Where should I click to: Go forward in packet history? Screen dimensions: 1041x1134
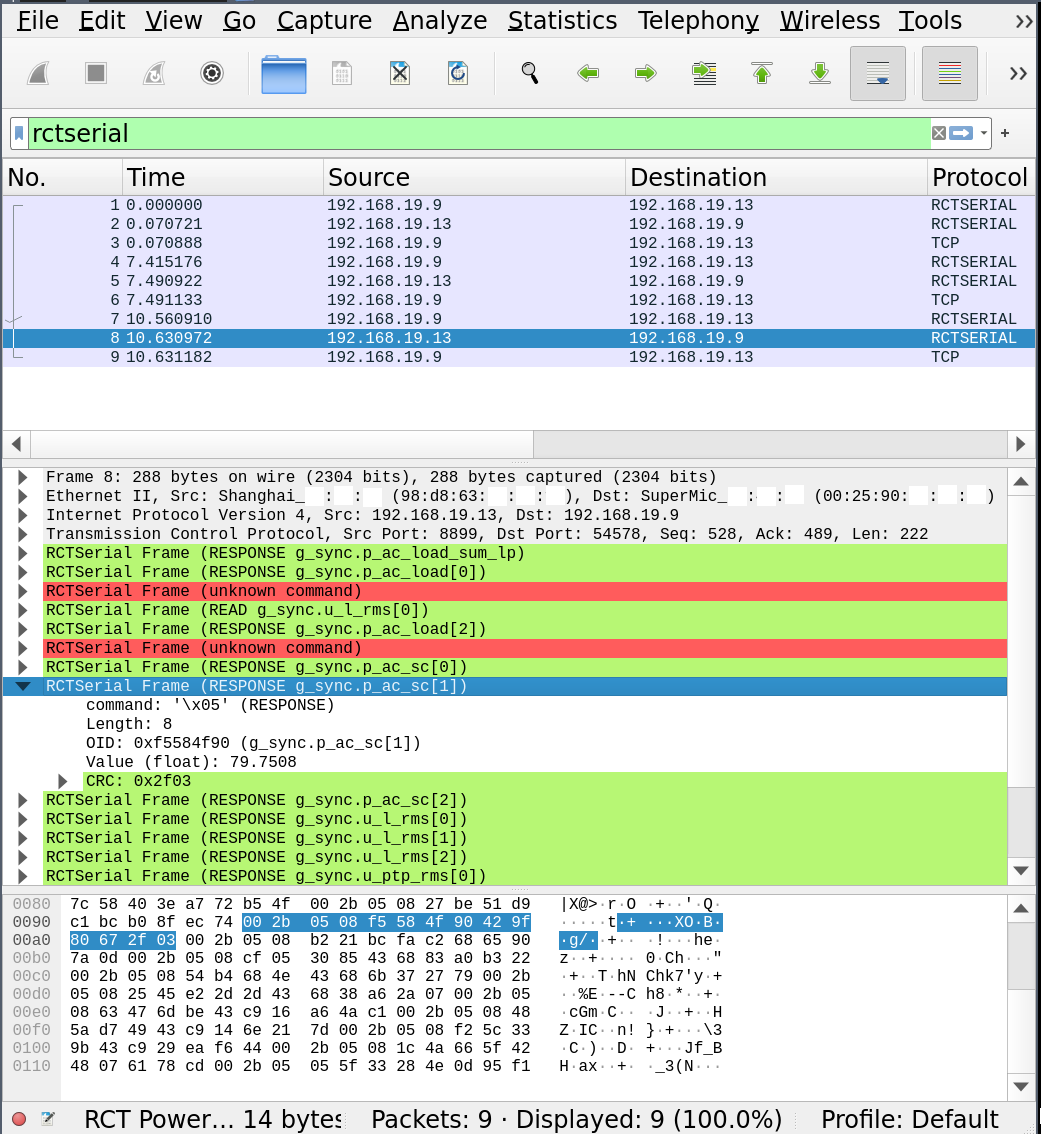tap(645, 73)
